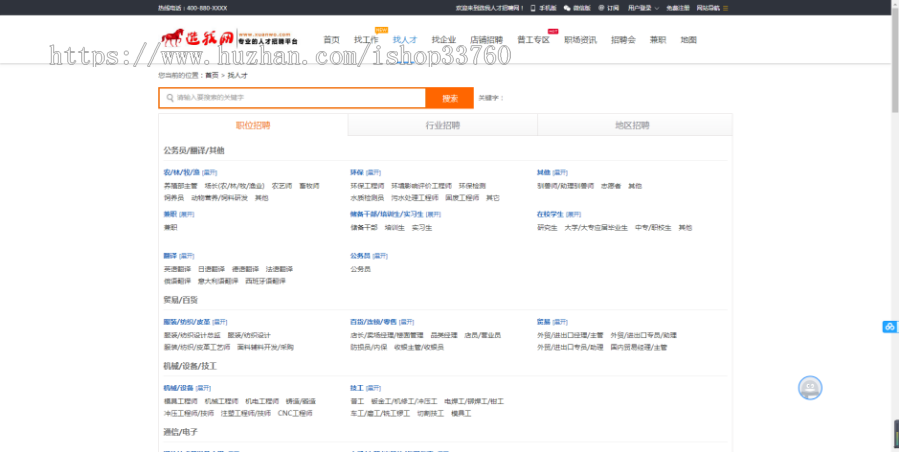Go to 首页 in main navigation

(x=331, y=40)
